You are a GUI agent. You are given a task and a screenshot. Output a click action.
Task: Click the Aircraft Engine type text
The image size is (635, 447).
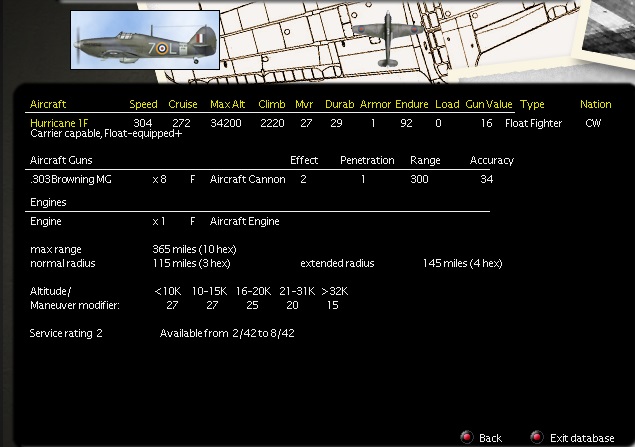tap(245, 221)
